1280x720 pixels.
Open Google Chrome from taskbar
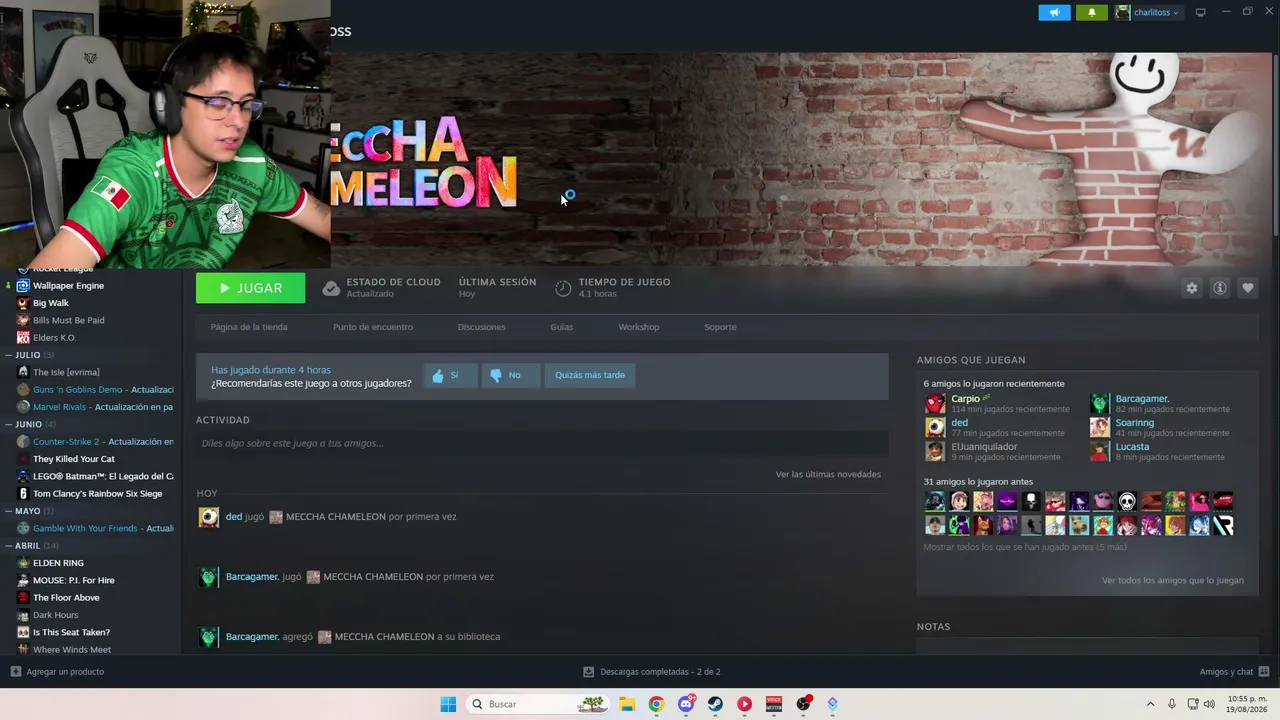pyautogui.click(x=656, y=704)
